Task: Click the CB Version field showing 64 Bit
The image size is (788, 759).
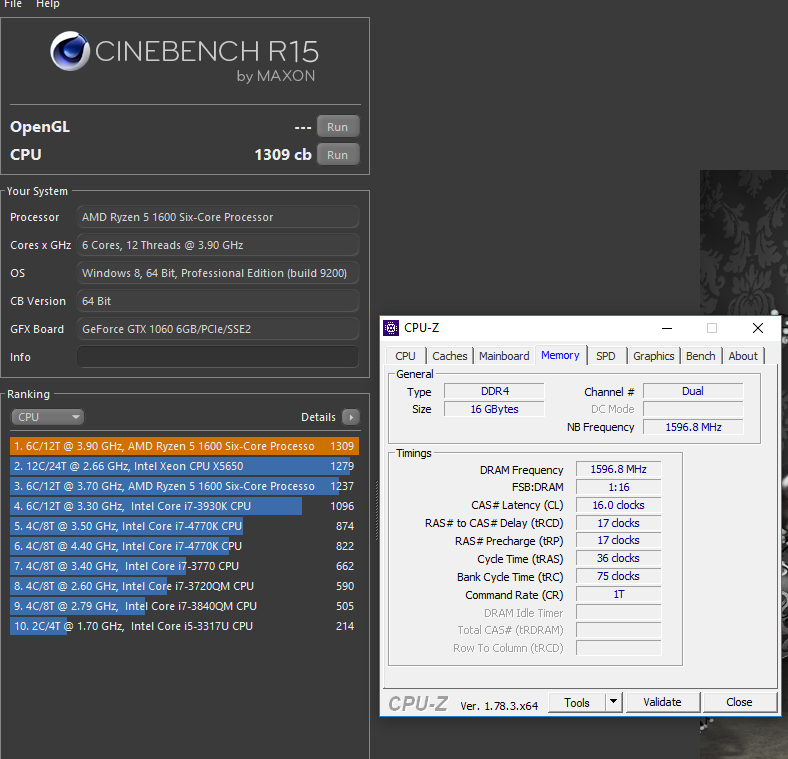Action: 218,301
